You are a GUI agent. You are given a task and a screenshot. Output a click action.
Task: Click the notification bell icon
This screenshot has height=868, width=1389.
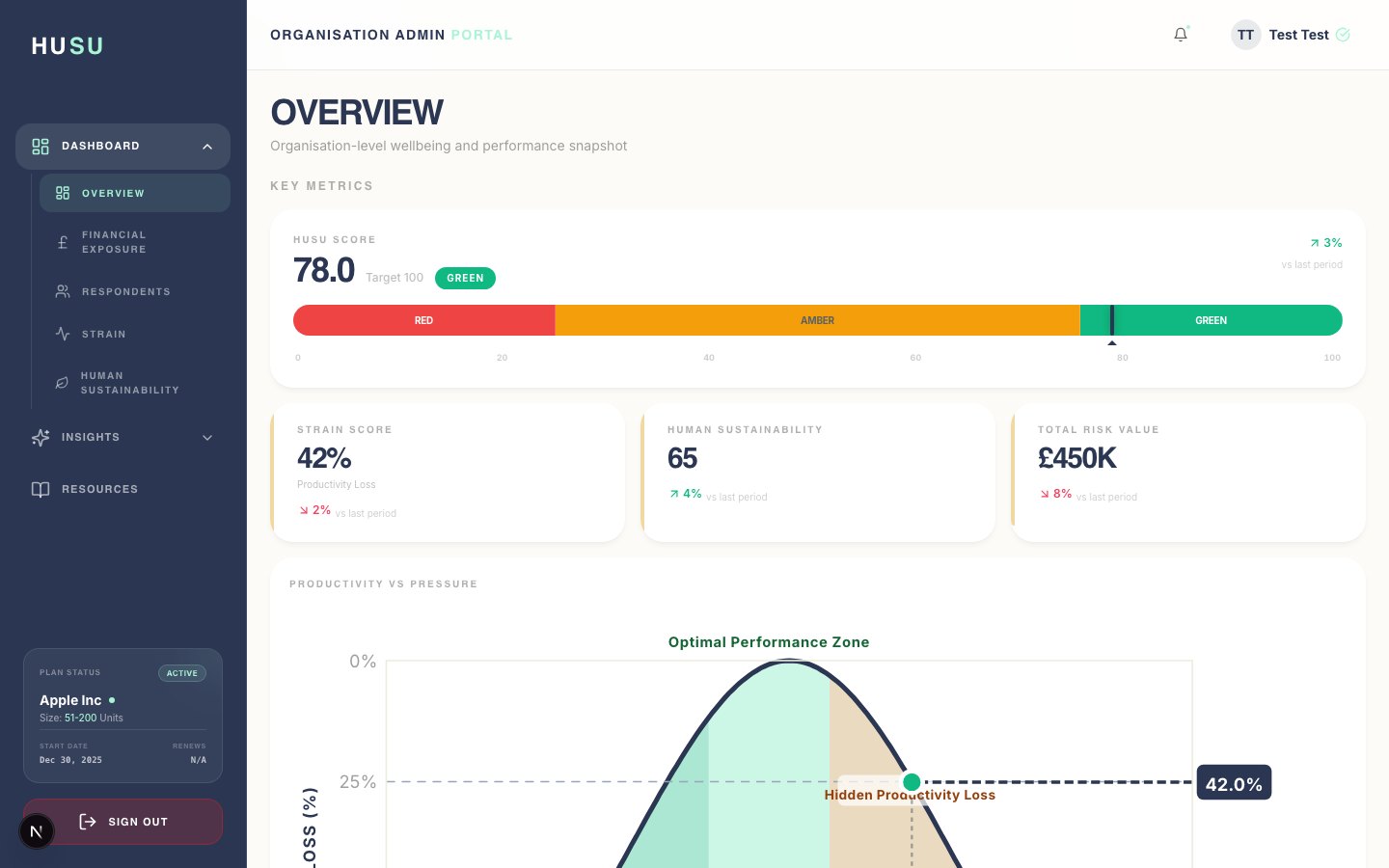pyautogui.click(x=1180, y=34)
